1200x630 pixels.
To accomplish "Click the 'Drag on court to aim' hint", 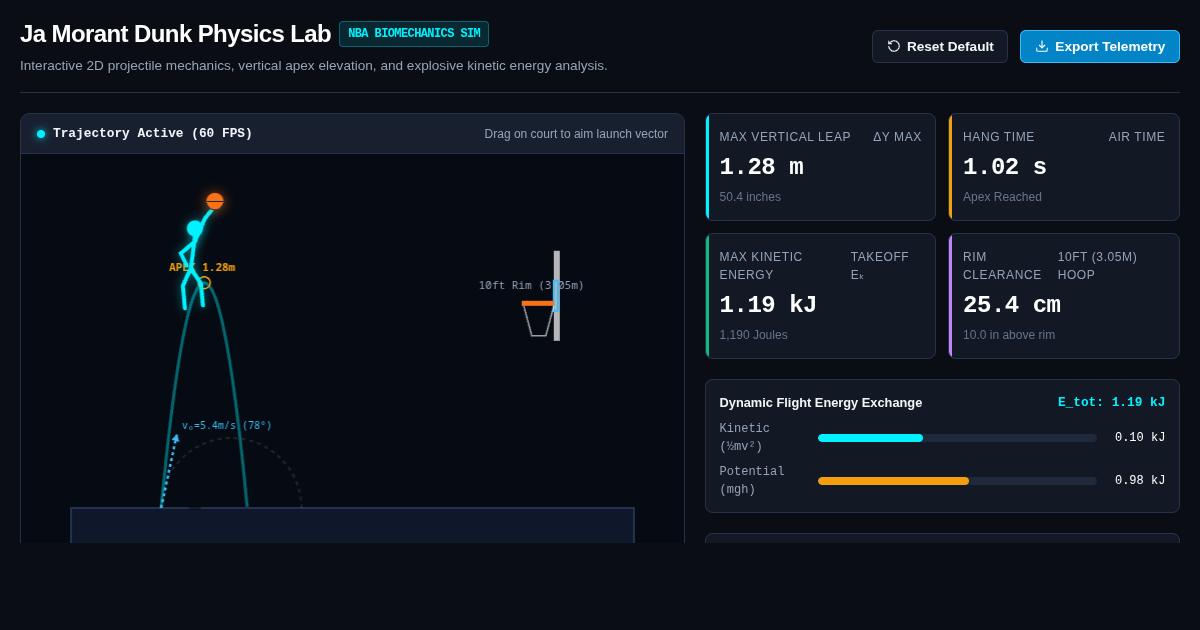I will point(576,134).
